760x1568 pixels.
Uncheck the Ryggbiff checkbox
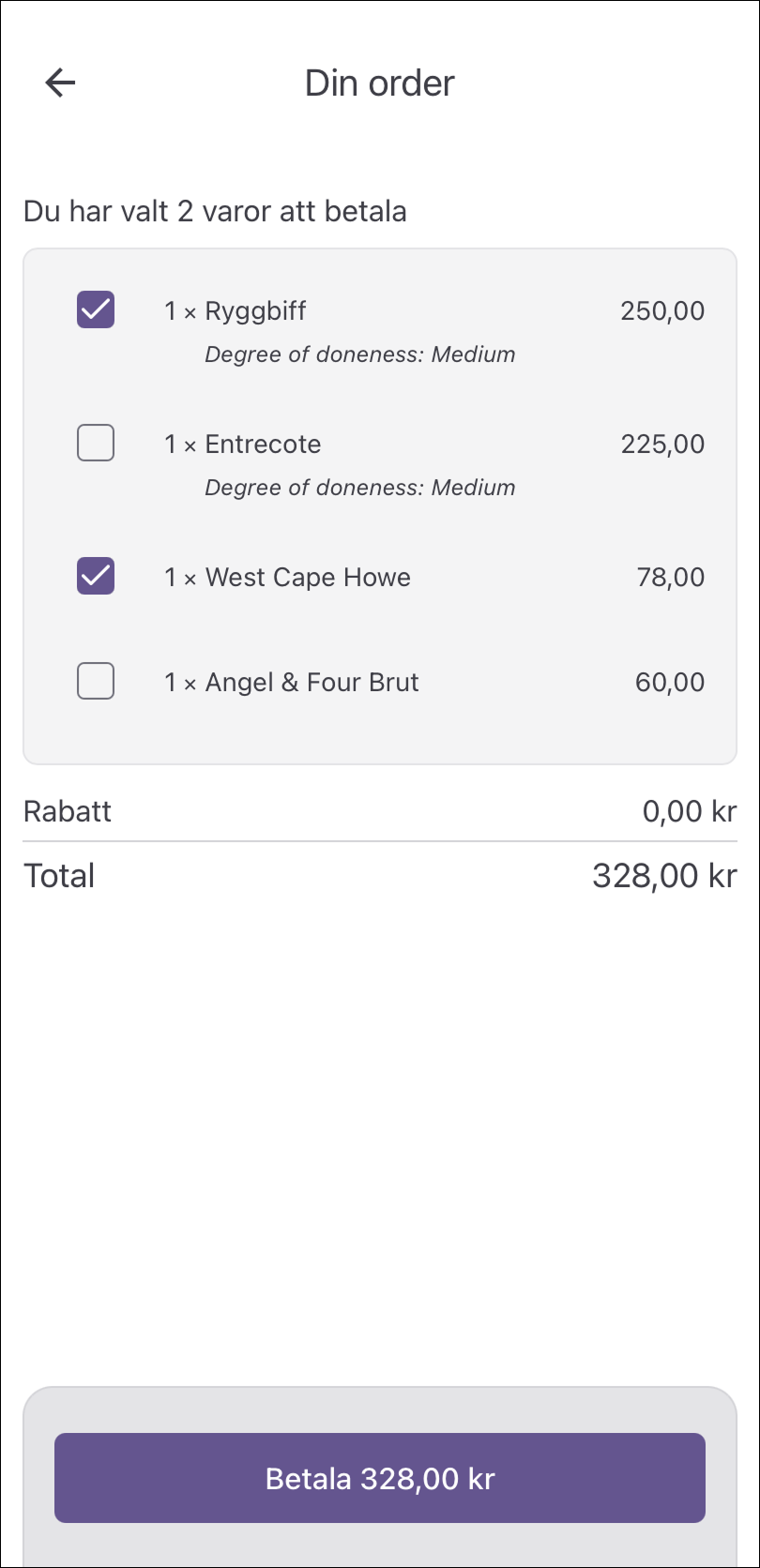(96, 309)
